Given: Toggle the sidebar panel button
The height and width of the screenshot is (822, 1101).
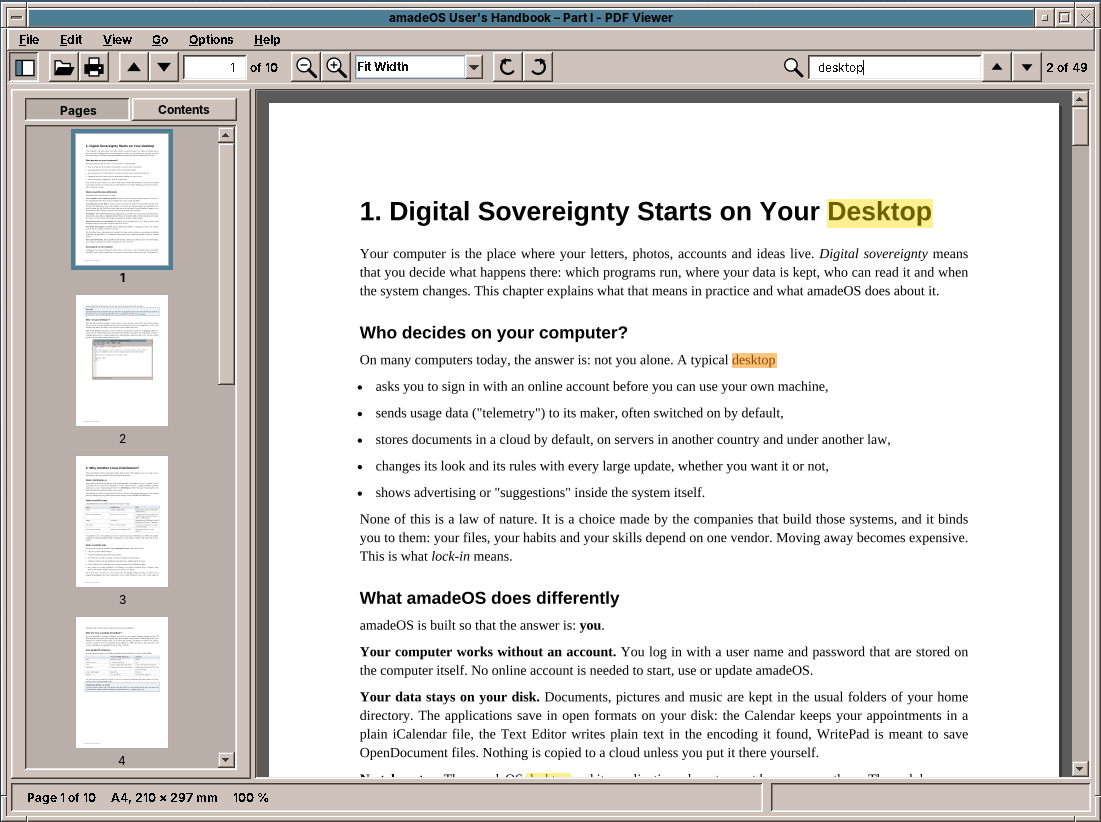Looking at the screenshot, I should pos(25,67).
